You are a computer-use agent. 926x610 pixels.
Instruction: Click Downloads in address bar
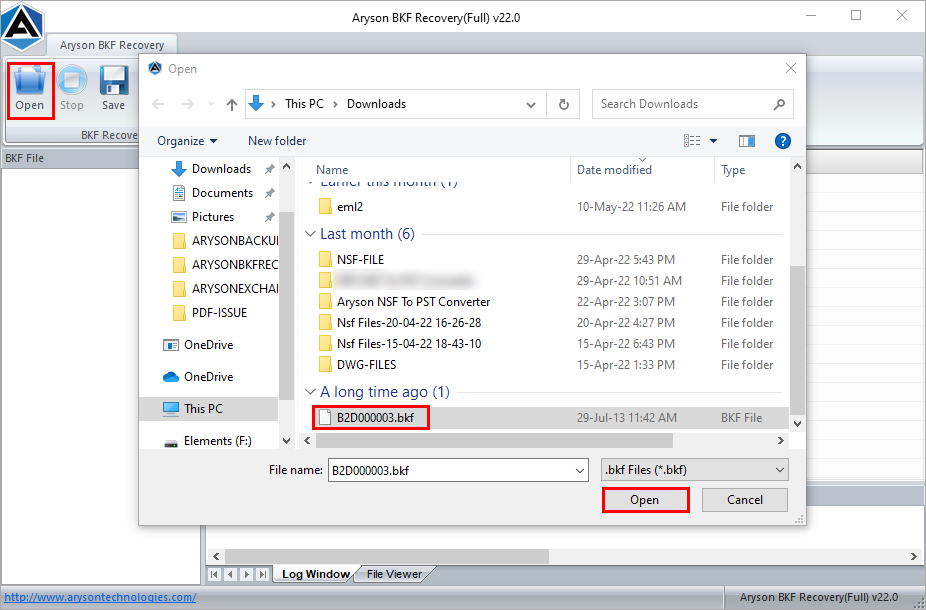pyautogui.click(x=376, y=104)
